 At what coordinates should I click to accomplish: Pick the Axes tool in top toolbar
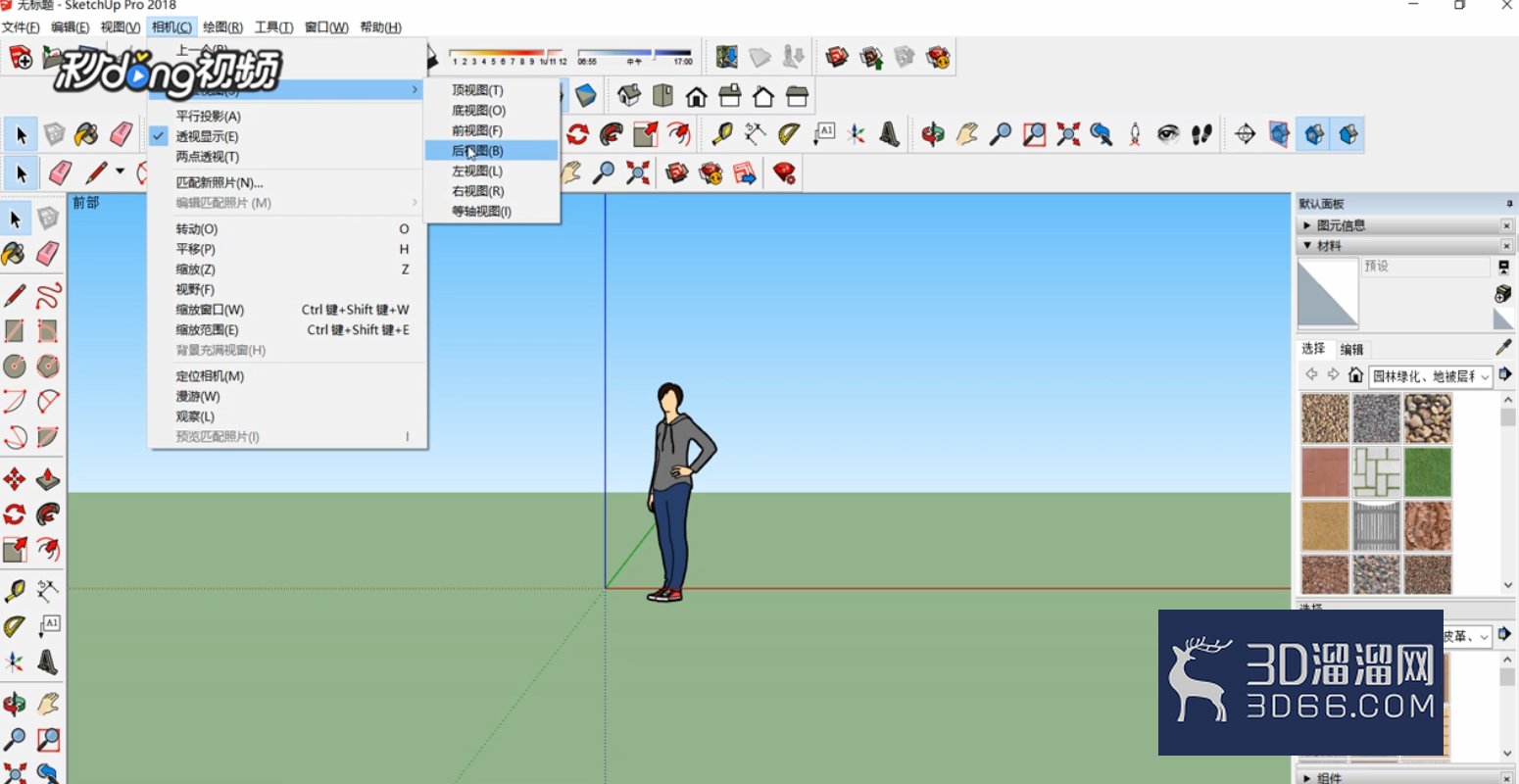click(857, 134)
